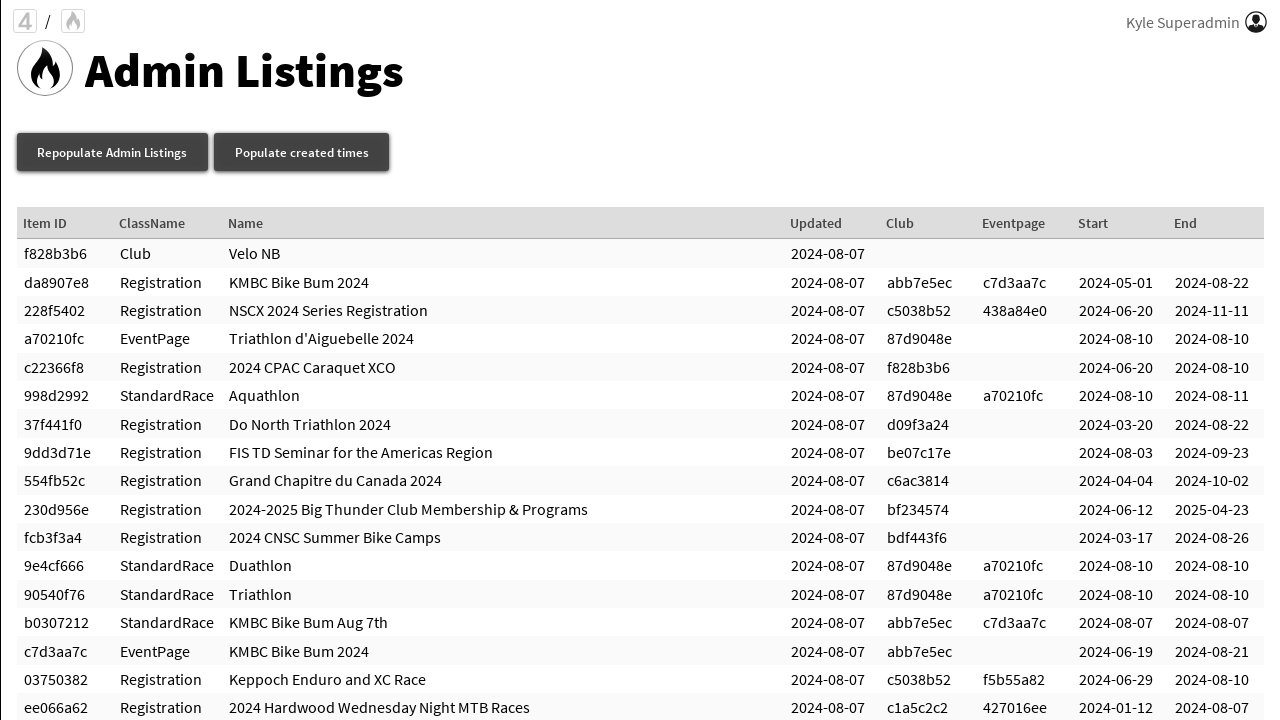
Task: Sort by the Item ID column header
Action: point(45,223)
